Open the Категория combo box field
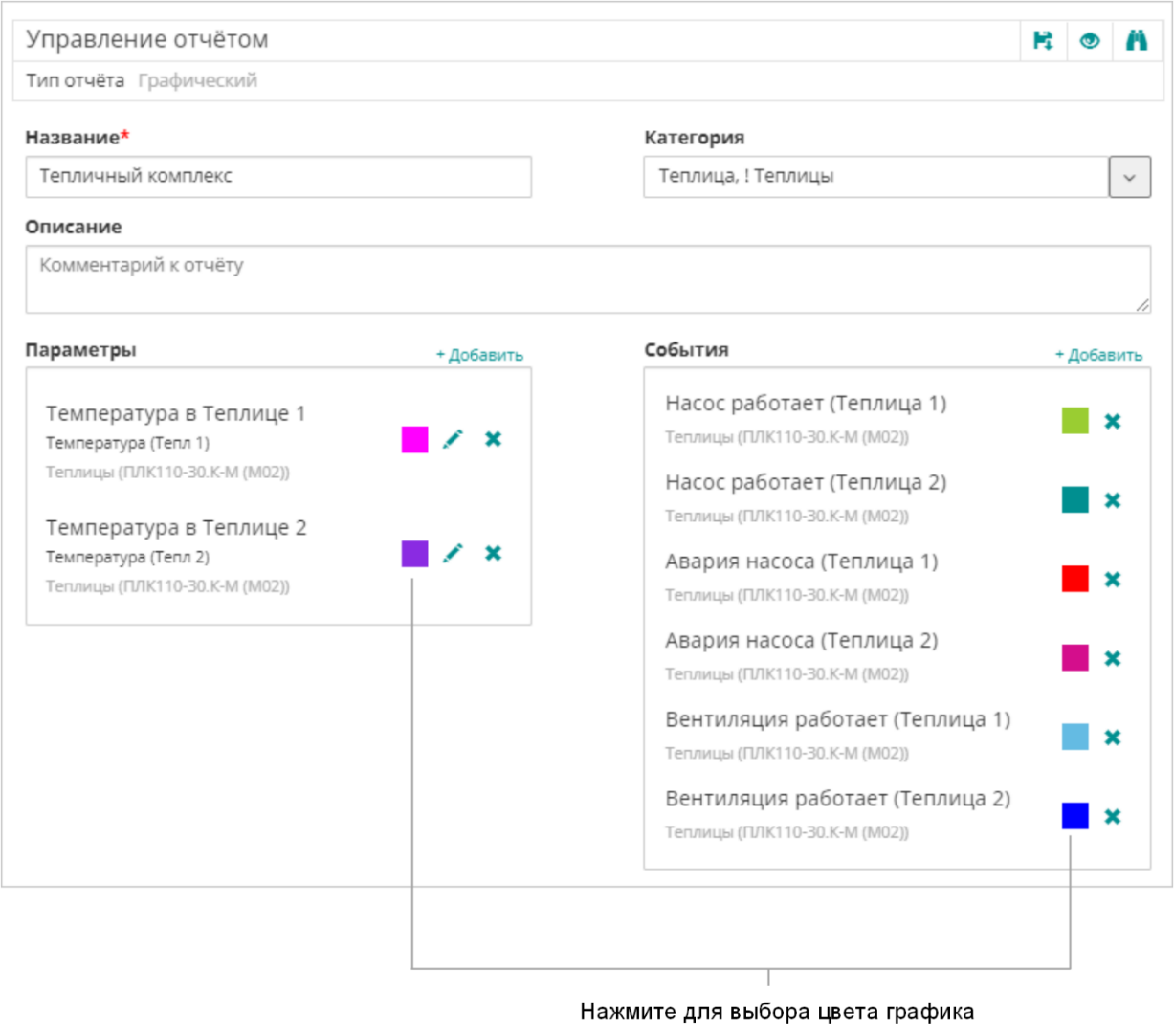 point(875,177)
